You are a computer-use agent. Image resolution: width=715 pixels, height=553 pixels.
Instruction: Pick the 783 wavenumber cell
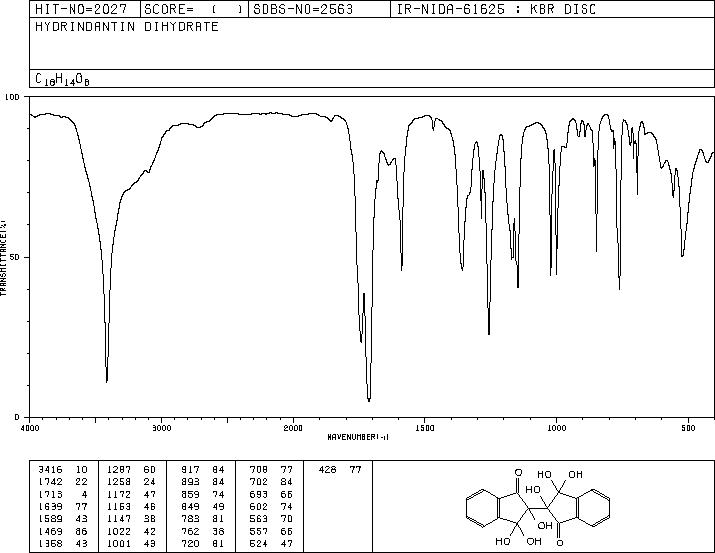(190, 519)
